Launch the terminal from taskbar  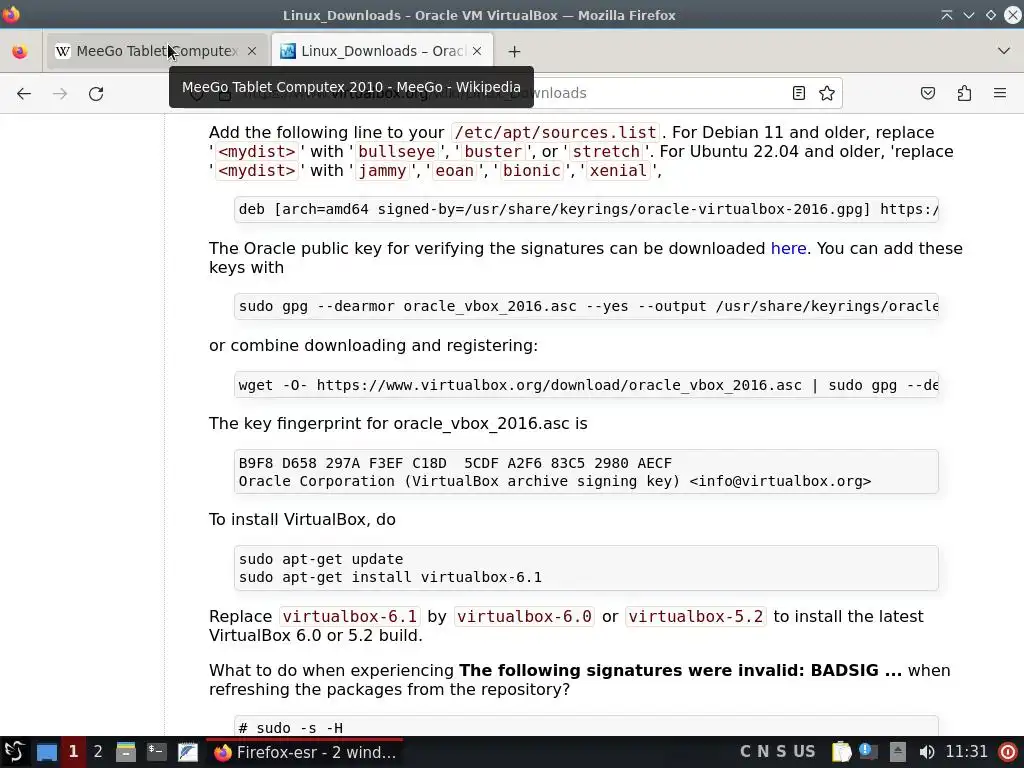click(157, 752)
